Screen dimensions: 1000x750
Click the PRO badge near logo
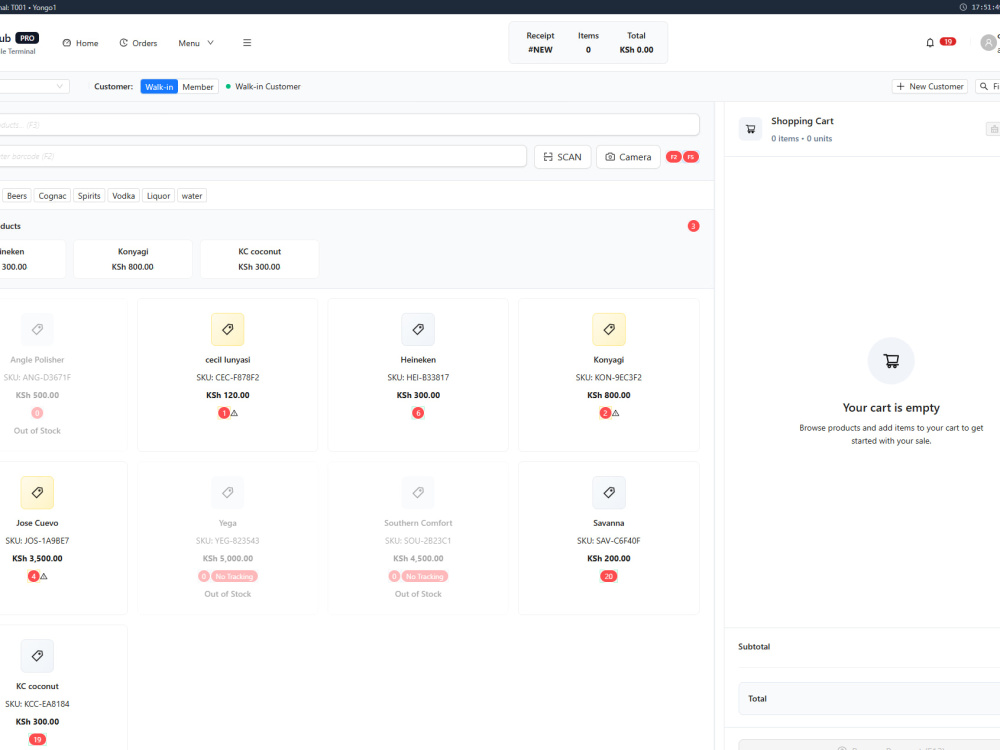(27, 38)
